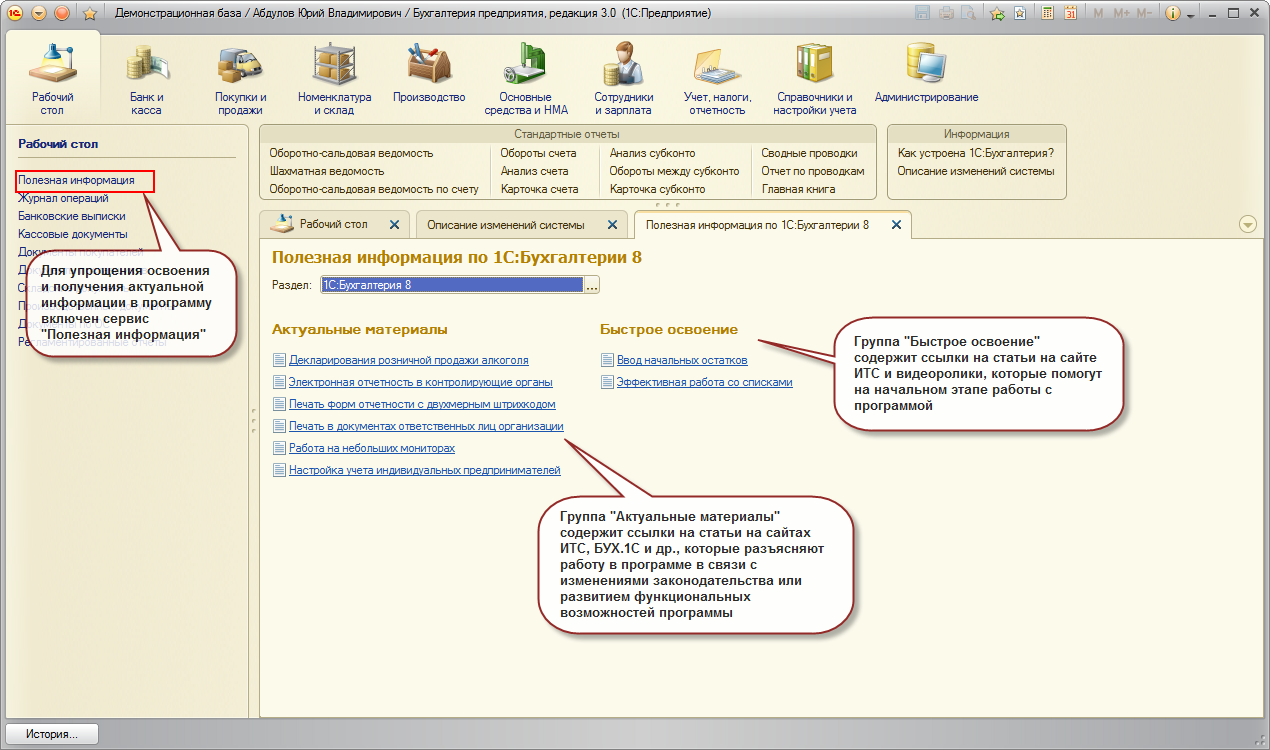This screenshot has width=1270, height=750.
Task: Click the print icon in title bar
Action: [x=945, y=14]
